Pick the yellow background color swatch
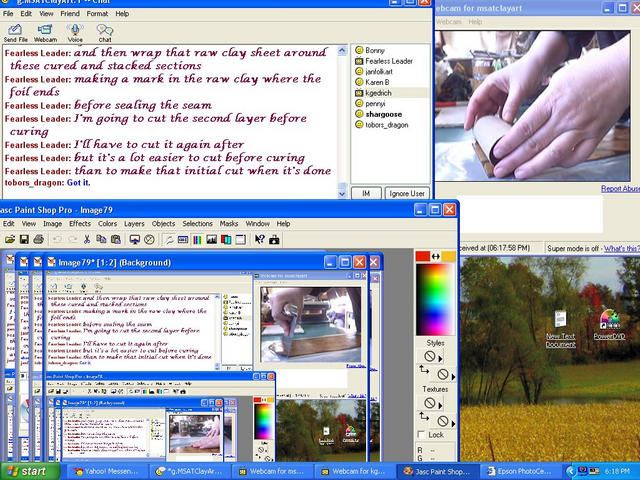This screenshot has height=480, width=640. click(448, 256)
